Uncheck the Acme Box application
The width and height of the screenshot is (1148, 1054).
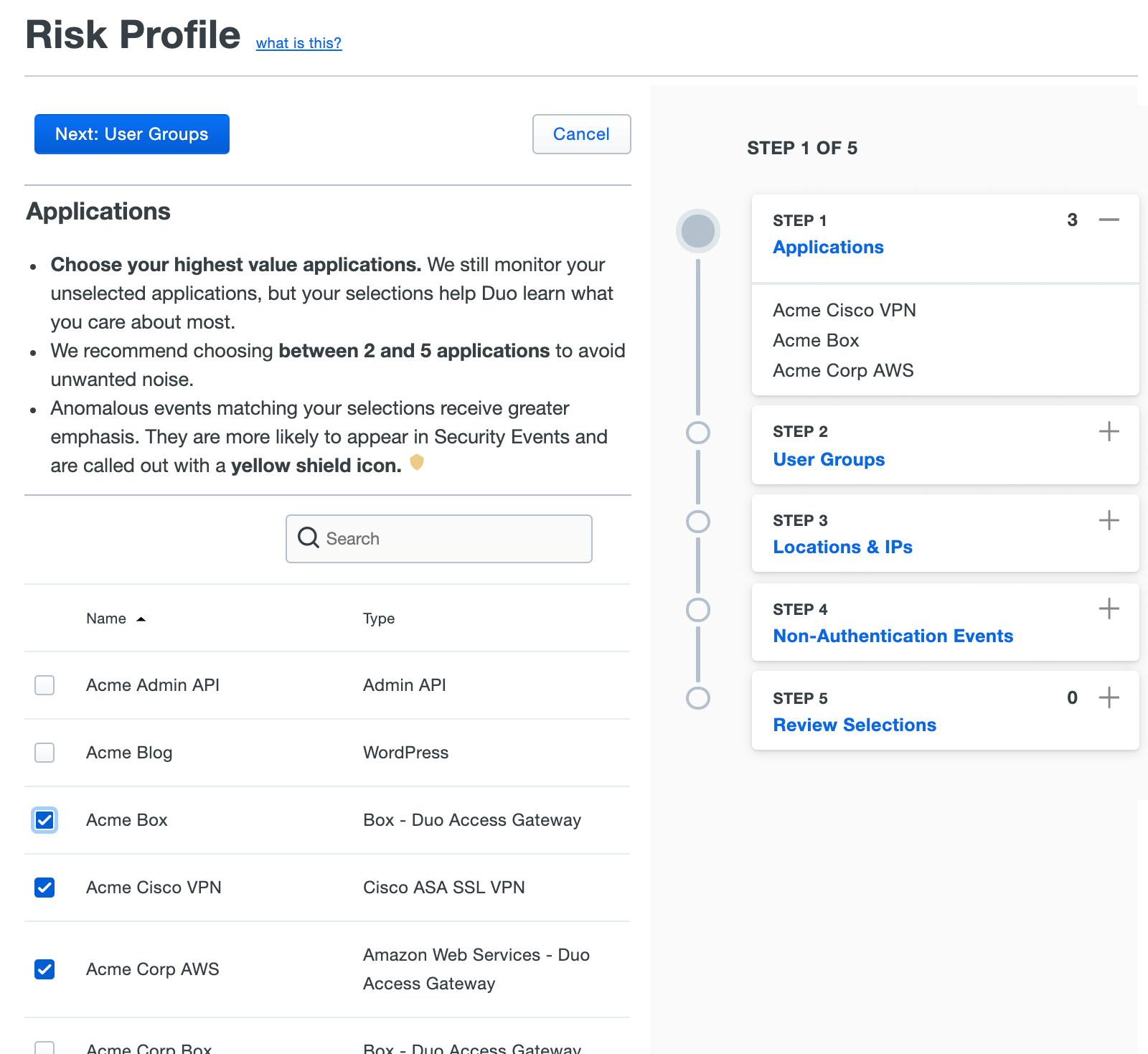click(44, 820)
